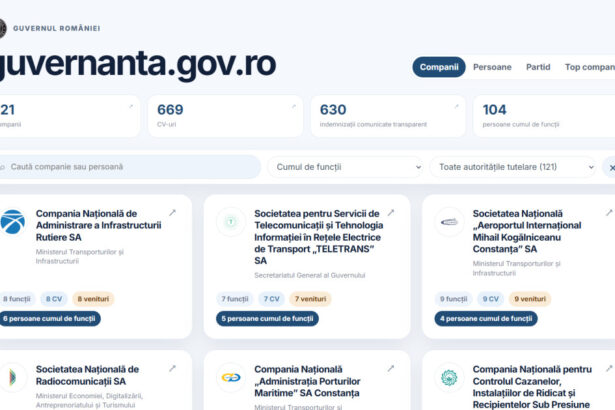Open Societatea Națională de Radiocomunicații SA
615x410 pixels.
87,375
